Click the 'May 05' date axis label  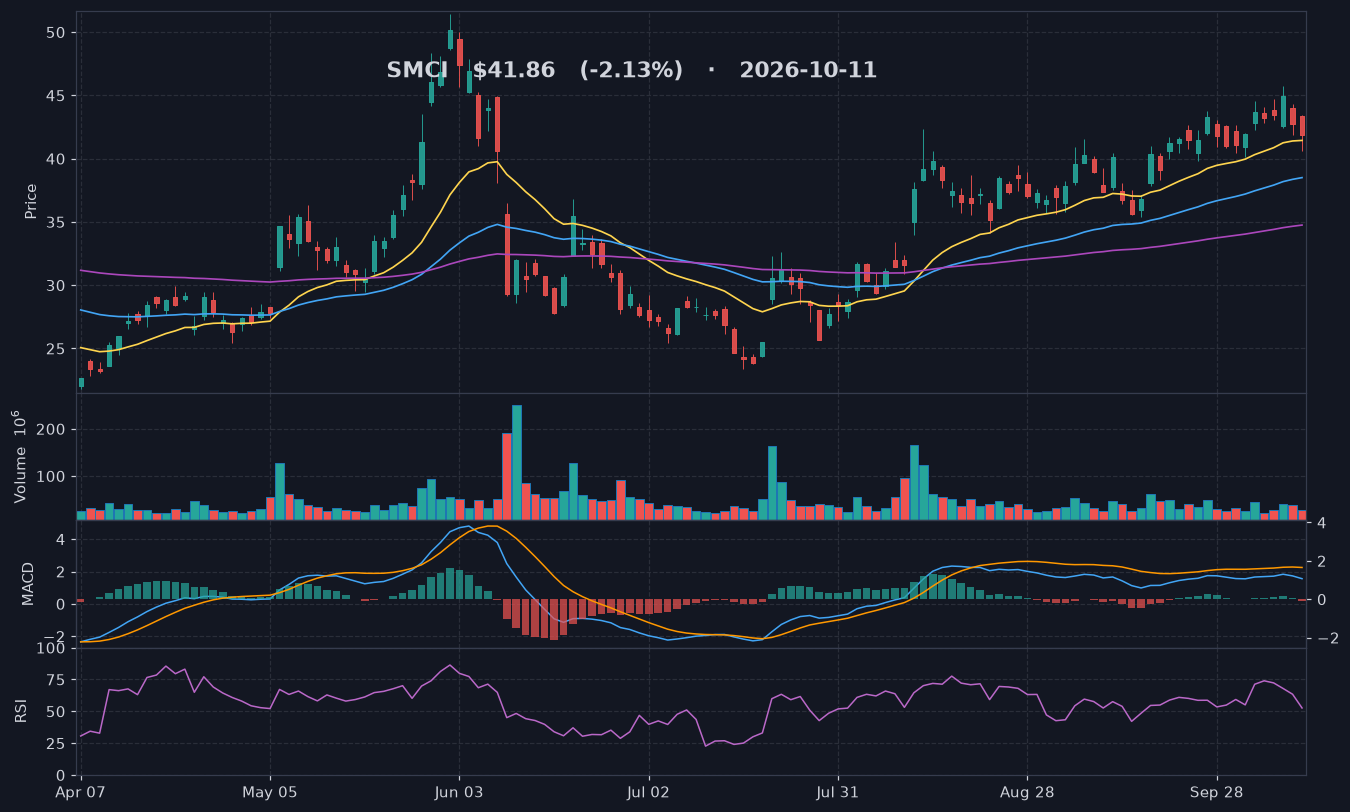(270, 792)
